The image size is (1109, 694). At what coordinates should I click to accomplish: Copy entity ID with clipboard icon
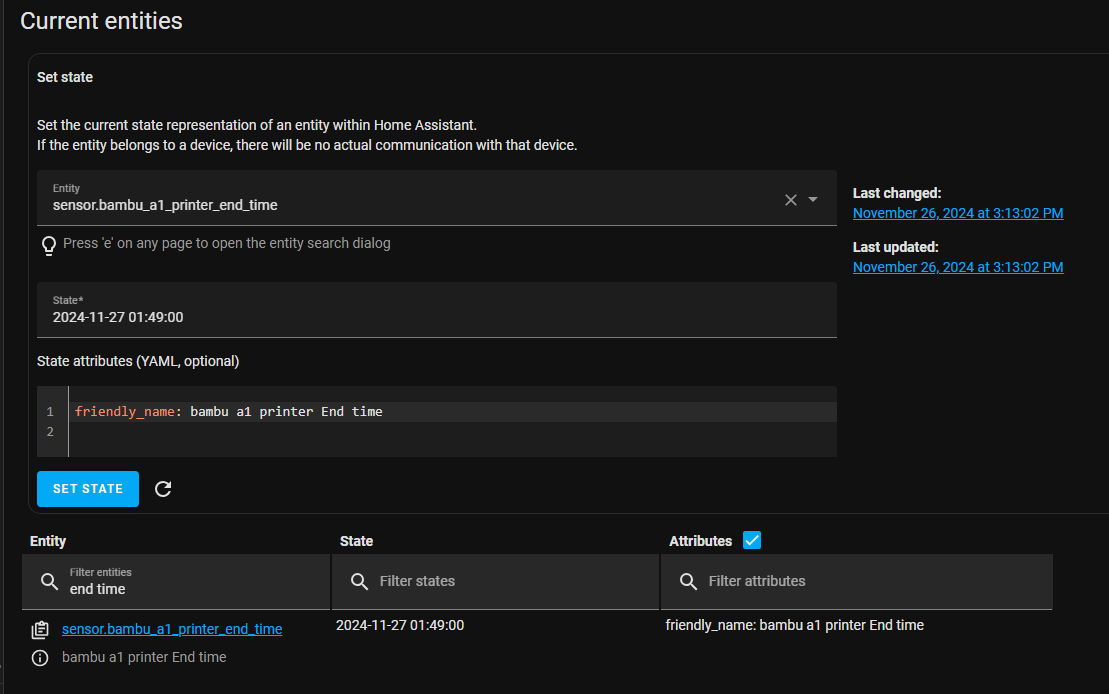coord(40,630)
